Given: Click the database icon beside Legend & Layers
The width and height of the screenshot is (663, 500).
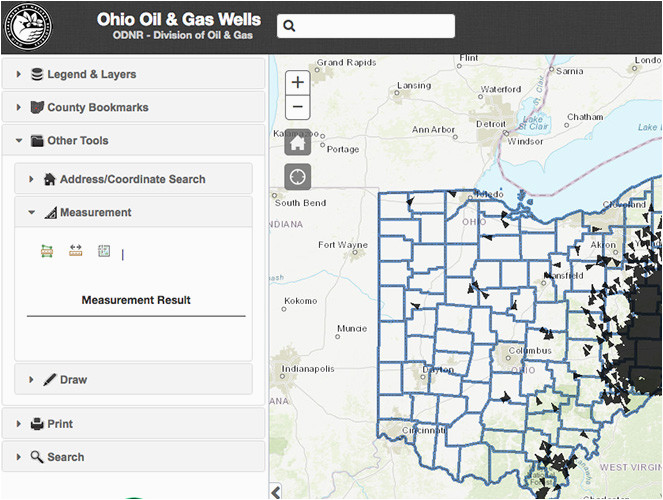Looking at the screenshot, I should click(37, 74).
